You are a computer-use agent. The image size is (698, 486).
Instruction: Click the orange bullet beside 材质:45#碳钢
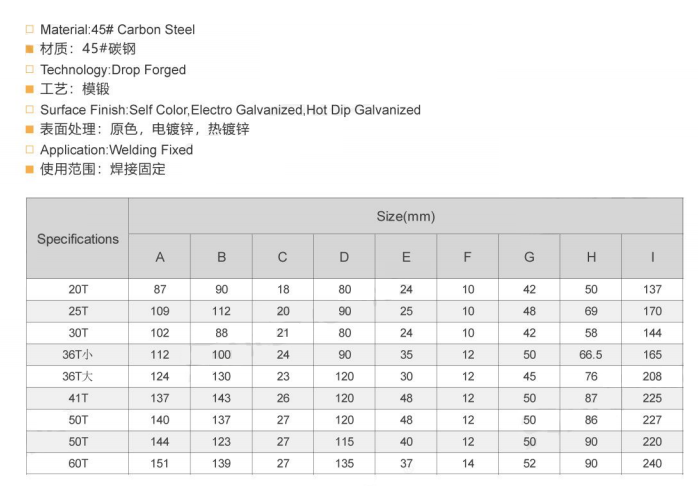[30, 50]
